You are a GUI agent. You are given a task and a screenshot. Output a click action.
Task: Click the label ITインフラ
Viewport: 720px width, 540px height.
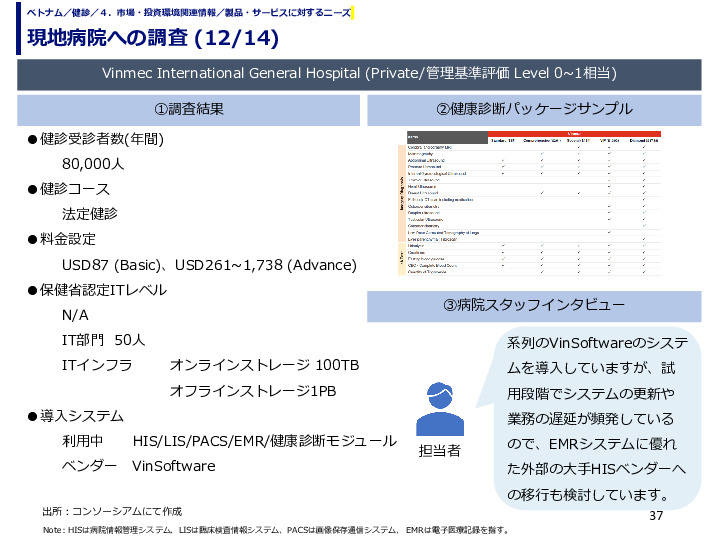97,365
